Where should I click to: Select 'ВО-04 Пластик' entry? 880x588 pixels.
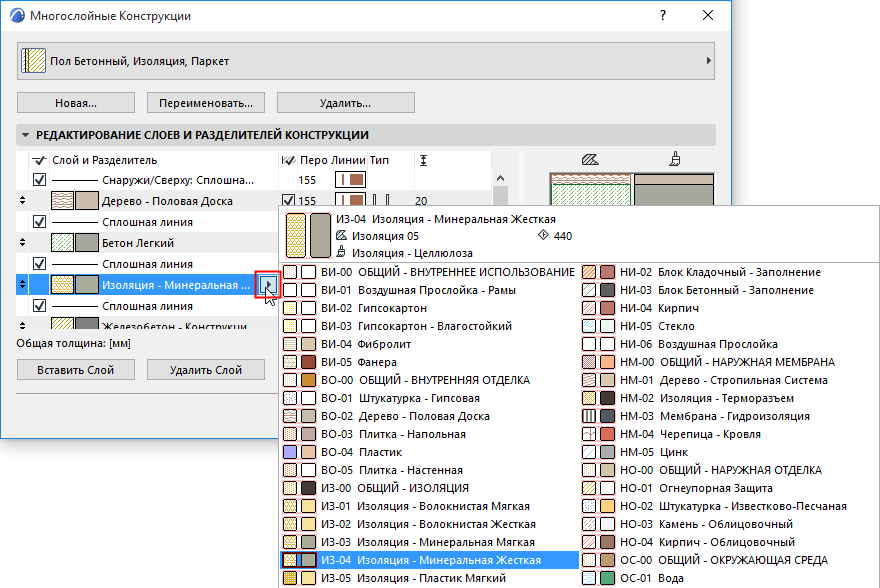pyautogui.click(x=429, y=452)
